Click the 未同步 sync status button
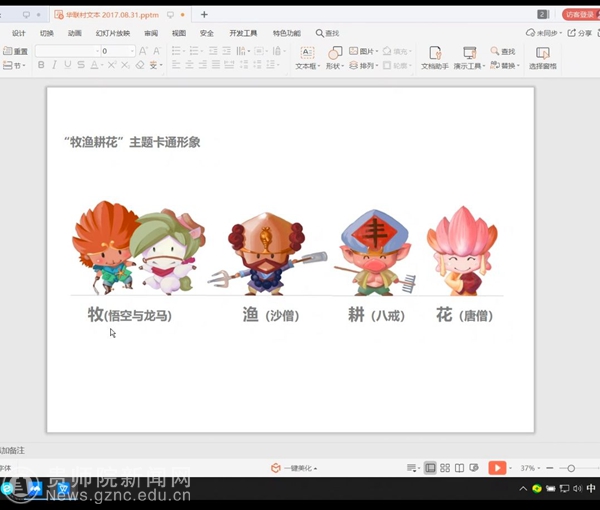The image size is (600, 510). point(543,33)
